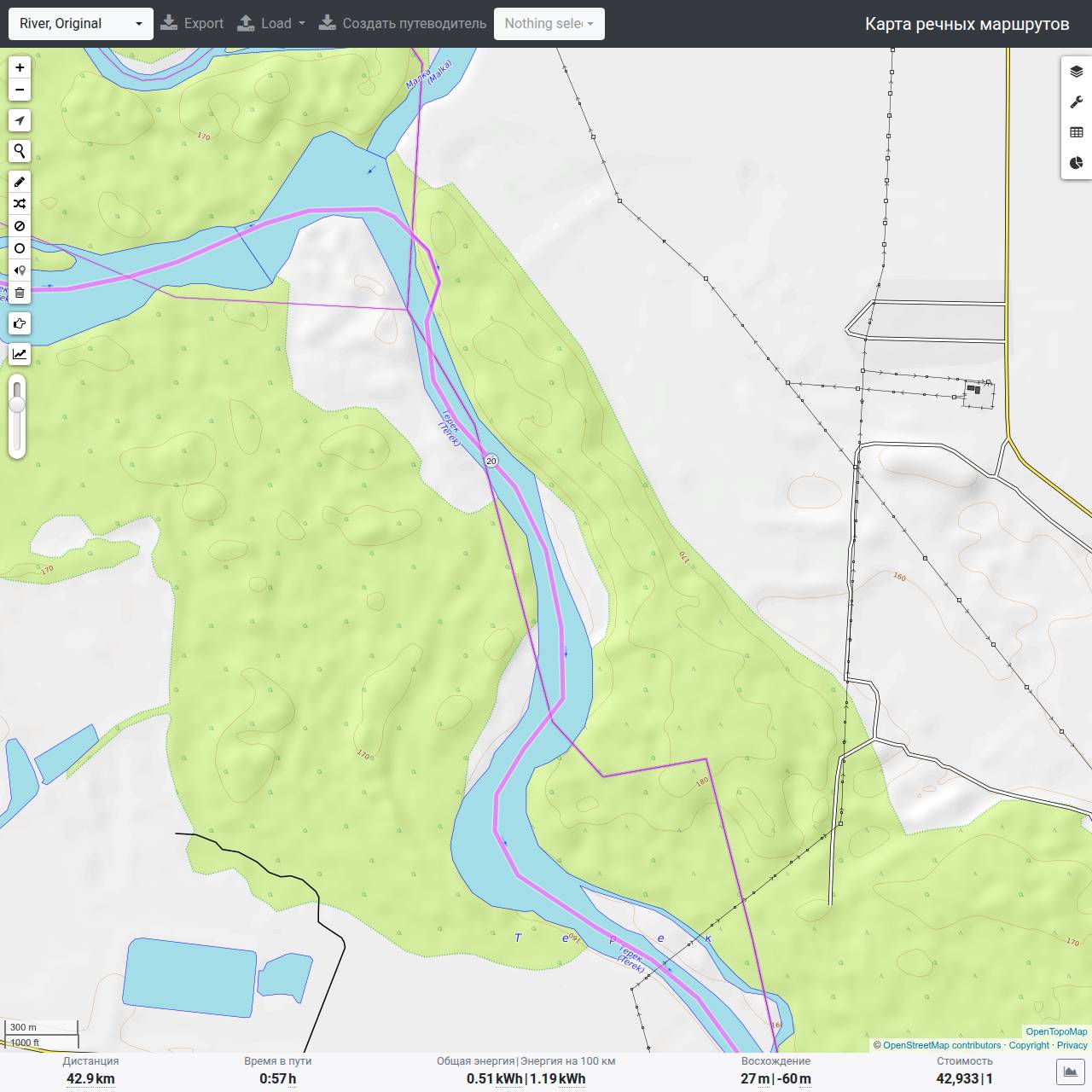
Task: Activate the locate-me arrow button
Action: pyautogui.click(x=20, y=120)
